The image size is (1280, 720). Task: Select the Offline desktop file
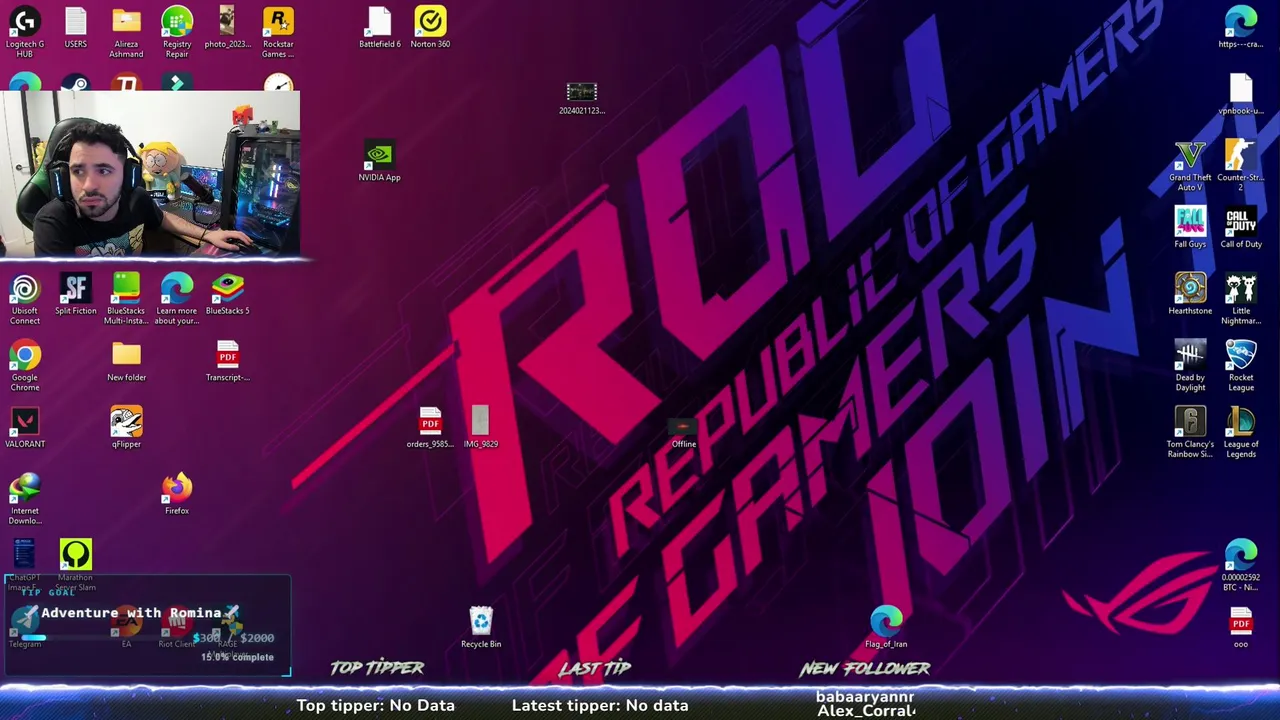(684, 433)
